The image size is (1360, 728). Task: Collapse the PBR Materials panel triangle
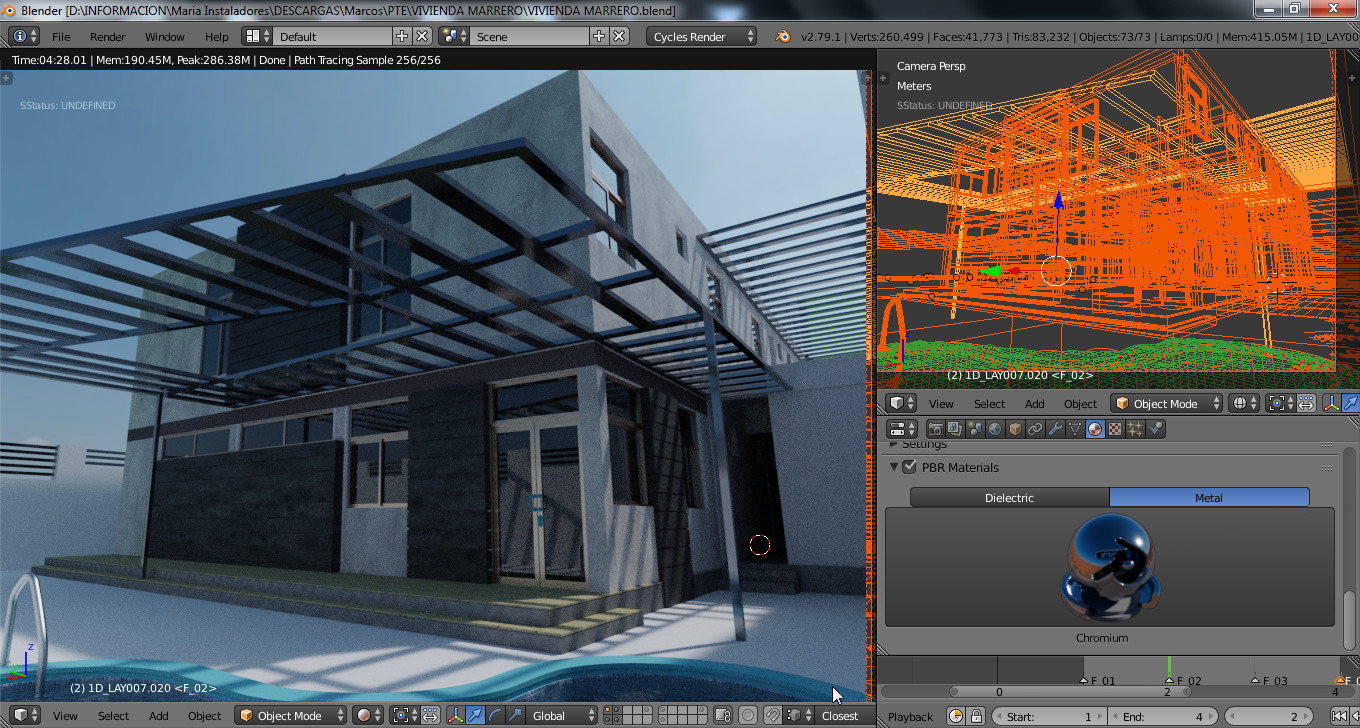pos(894,467)
